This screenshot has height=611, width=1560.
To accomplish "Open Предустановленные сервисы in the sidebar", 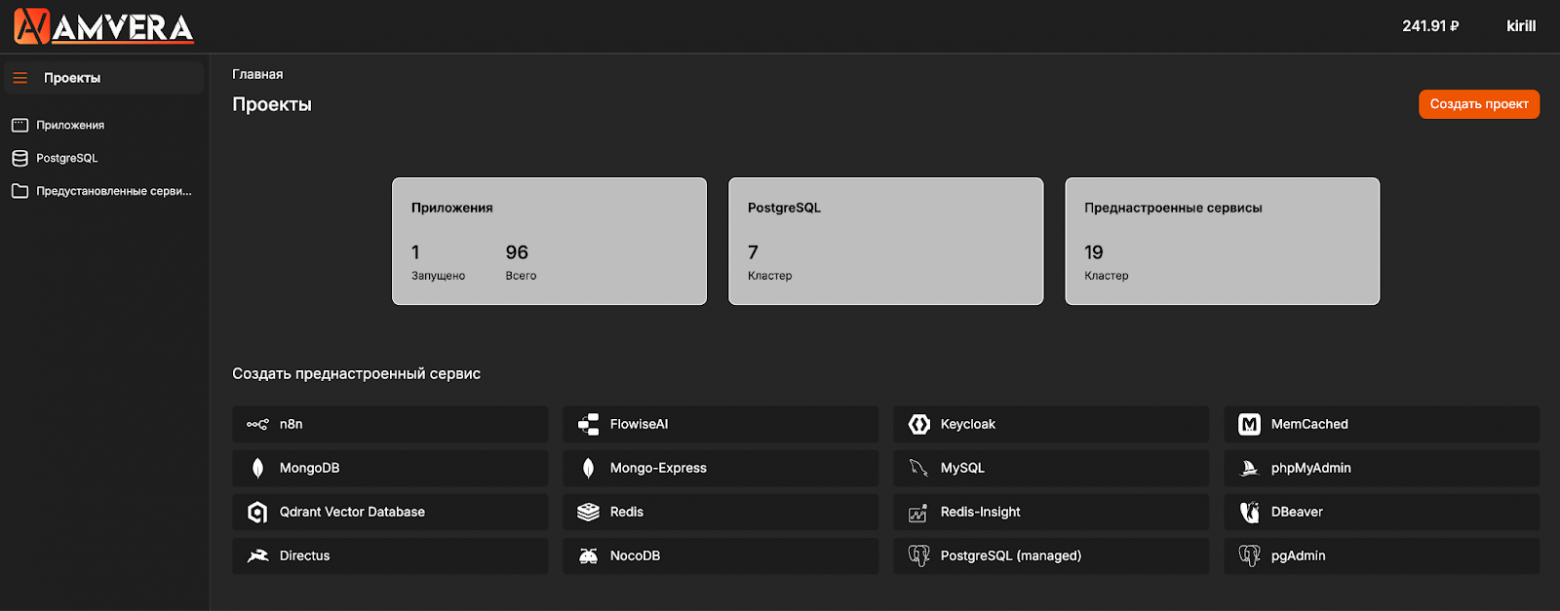I will point(113,191).
